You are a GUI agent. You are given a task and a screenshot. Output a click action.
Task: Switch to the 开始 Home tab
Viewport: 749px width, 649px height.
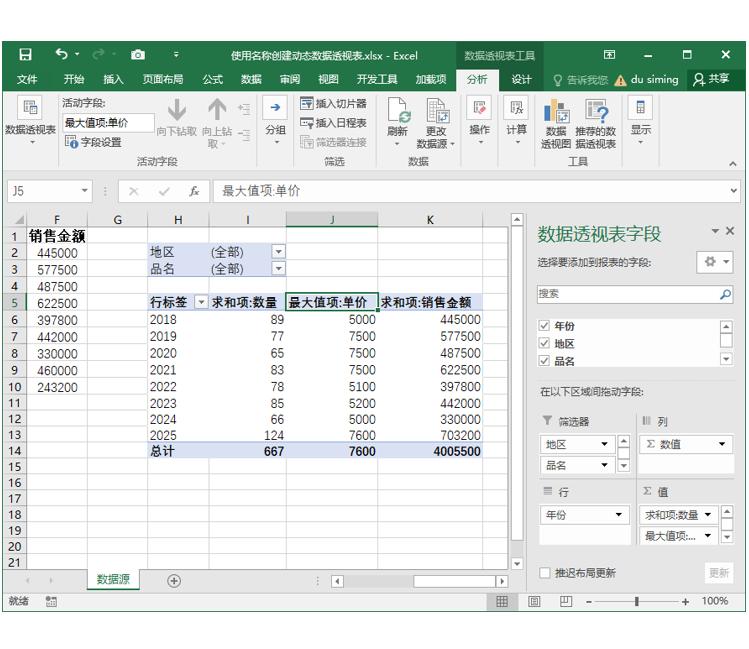pyautogui.click(x=74, y=79)
